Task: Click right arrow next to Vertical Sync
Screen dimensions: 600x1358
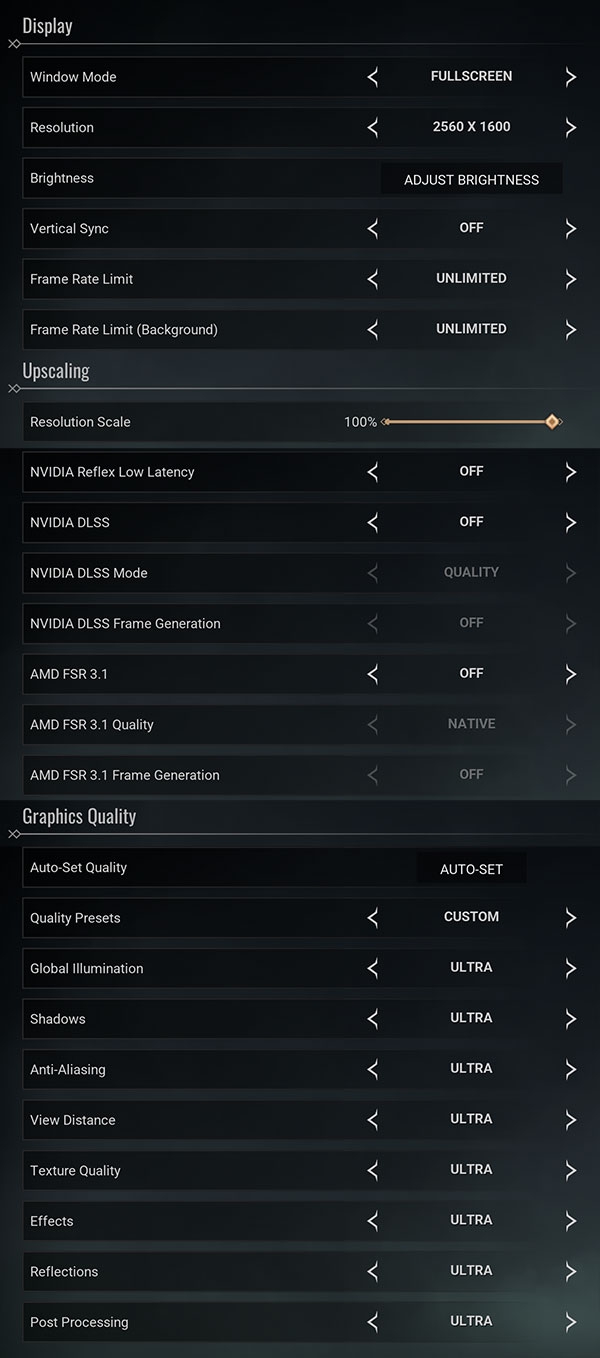Action: point(571,228)
